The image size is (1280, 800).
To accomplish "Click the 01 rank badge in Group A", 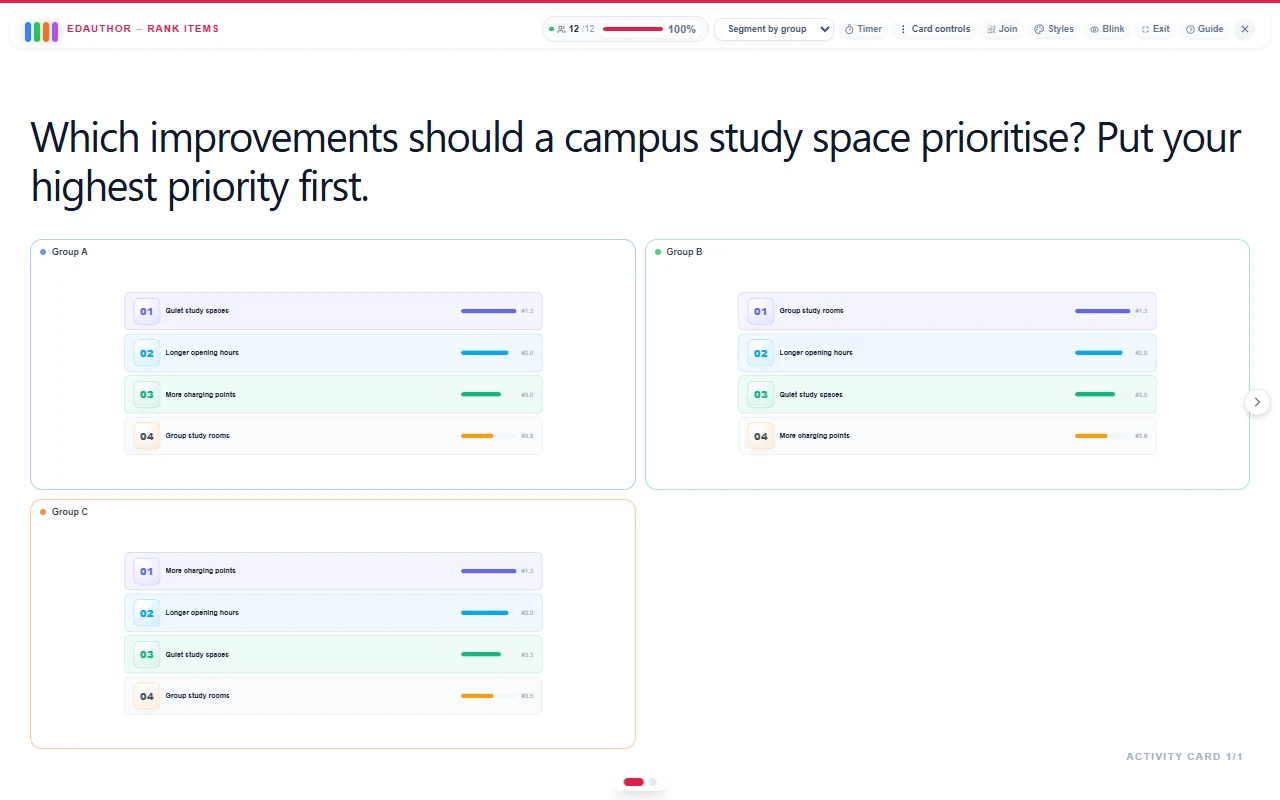I will click(x=147, y=311).
